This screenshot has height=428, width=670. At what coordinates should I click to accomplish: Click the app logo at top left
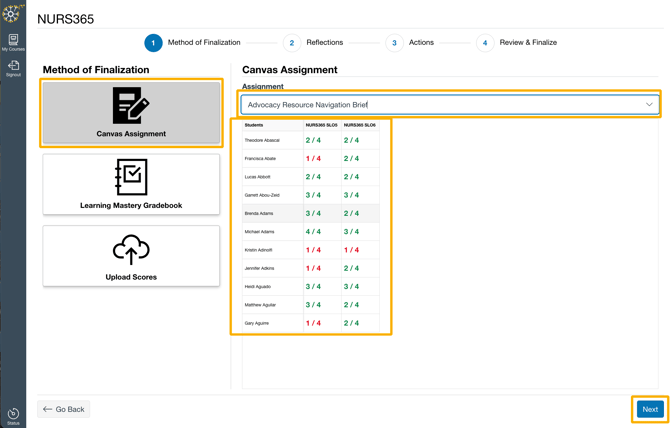coord(12,13)
